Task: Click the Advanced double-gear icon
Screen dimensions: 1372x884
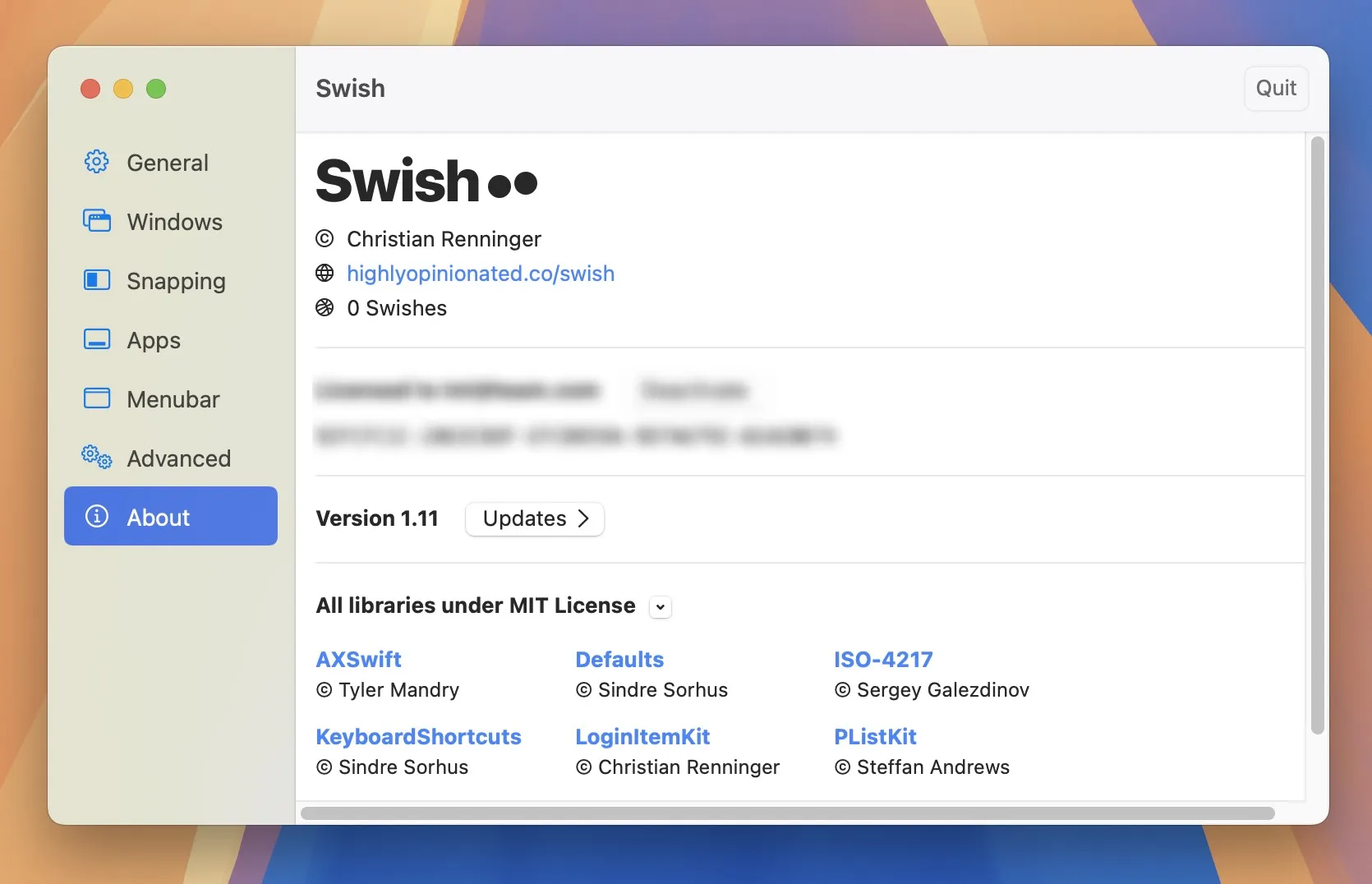Action: click(97, 457)
